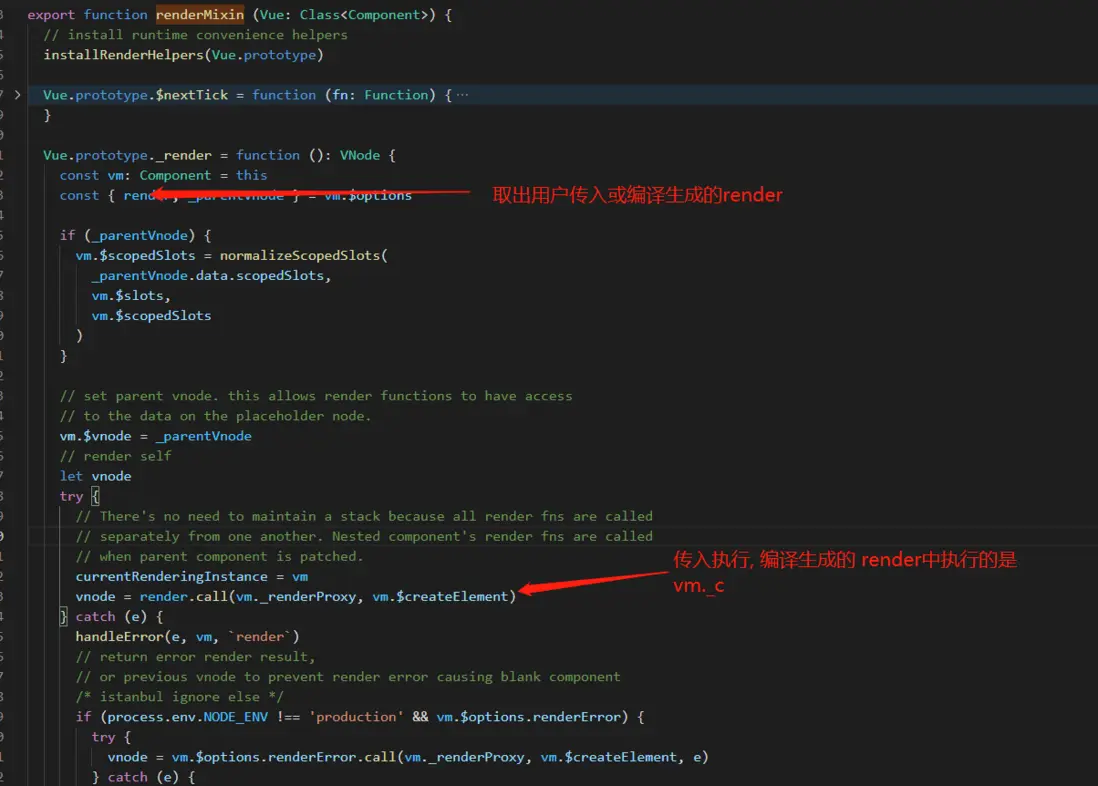Click the 'install runtime convenience helpers' comment
The image size is (1098, 786).
[195, 35]
